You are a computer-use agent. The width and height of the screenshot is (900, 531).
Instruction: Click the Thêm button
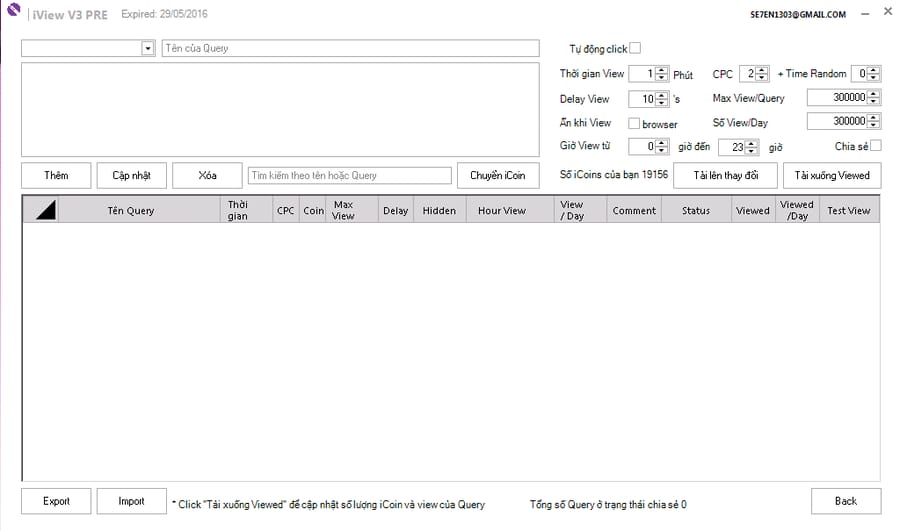(x=56, y=176)
